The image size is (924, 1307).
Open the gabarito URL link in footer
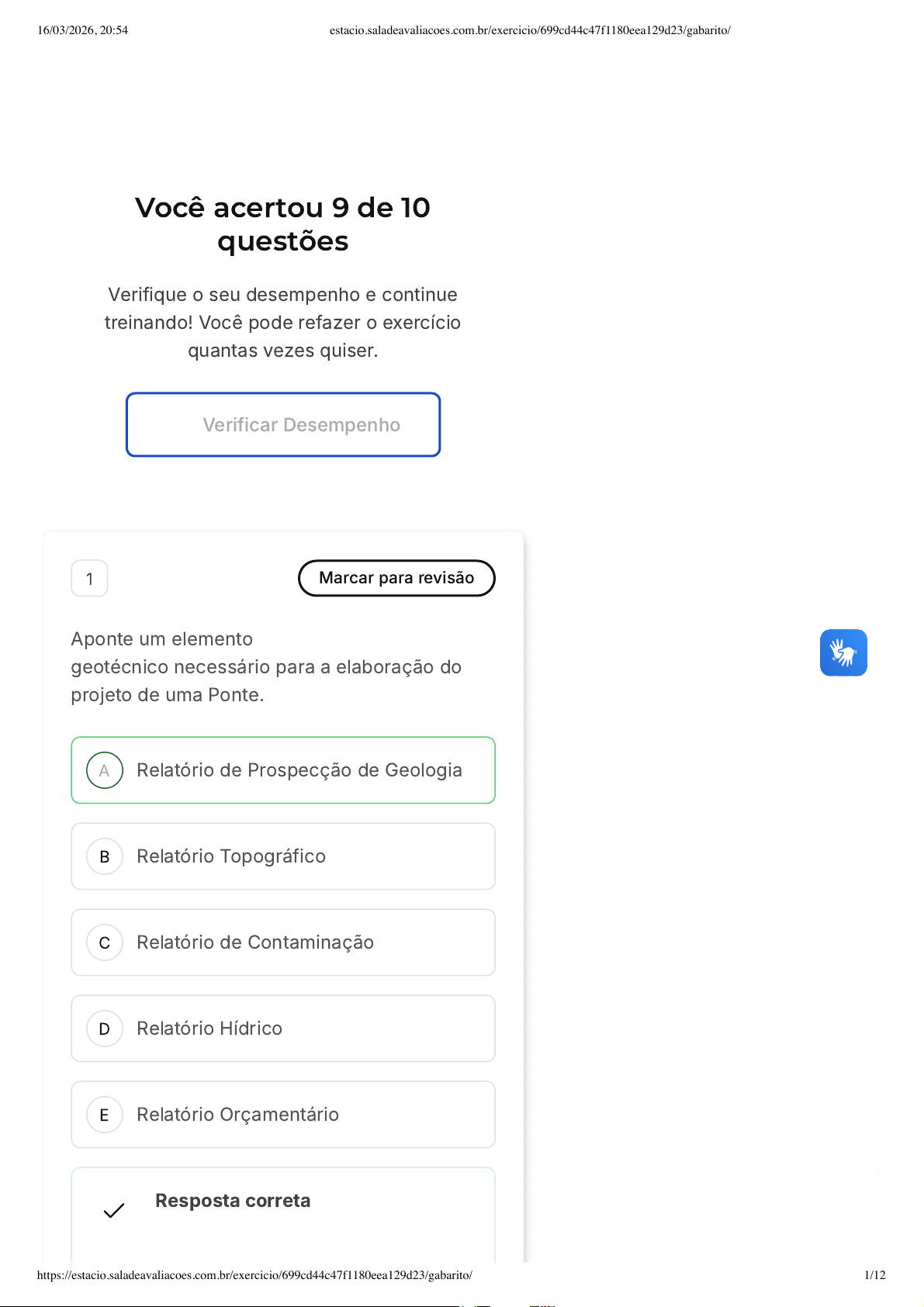tap(254, 1275)
